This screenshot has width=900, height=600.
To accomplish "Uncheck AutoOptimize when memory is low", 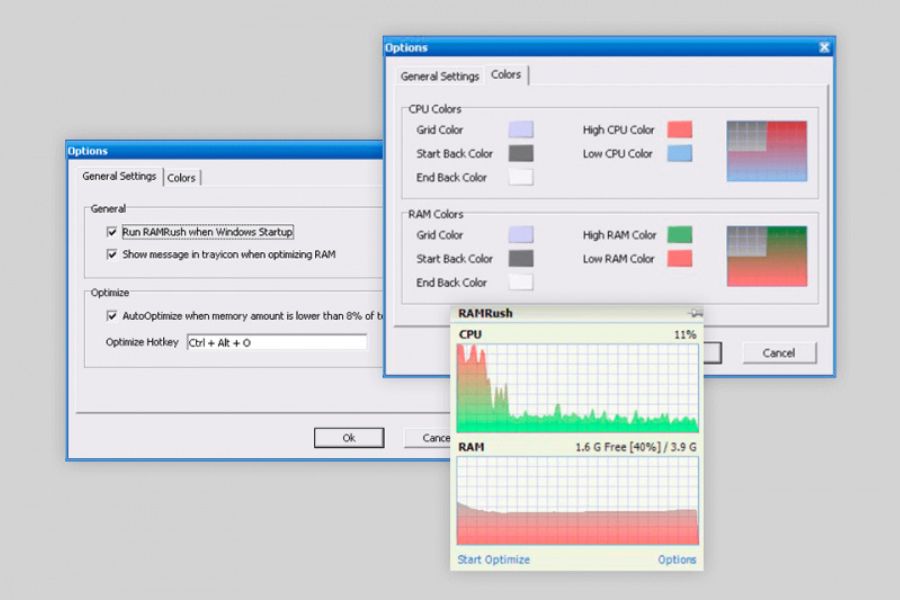I will [x=112, y=315].
